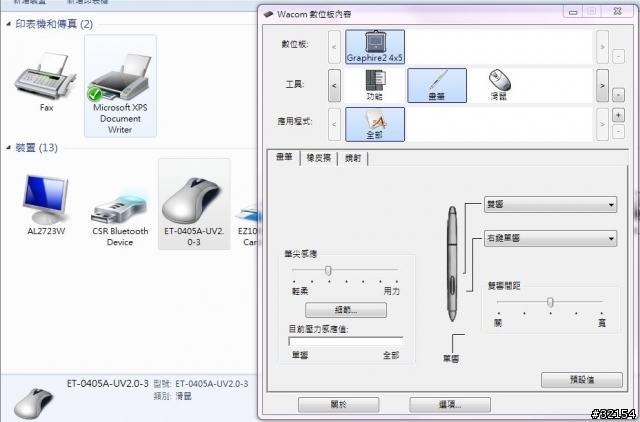Click the pen illustration side switch
Image resolution: width=640 pixels, height=422 pixels.
[452, 284]
